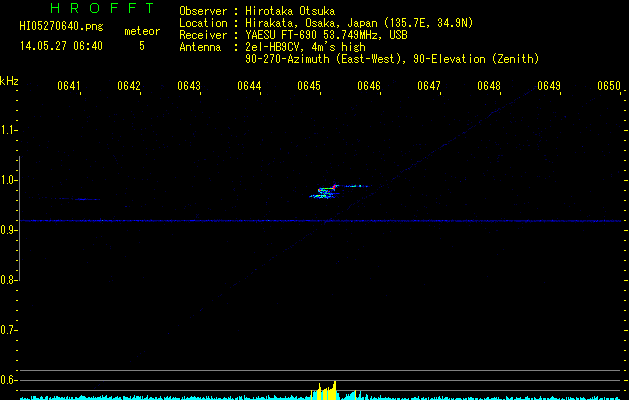
Task: Click the horizontal carrier line at 0.92 kHz
Action: coord(321,221)
